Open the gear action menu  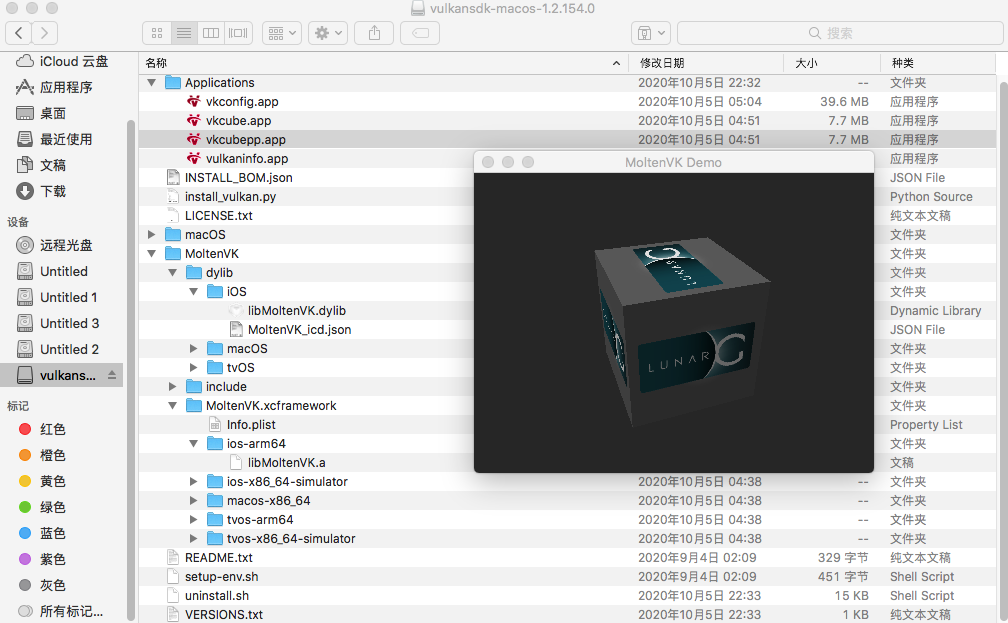[328, 33]
